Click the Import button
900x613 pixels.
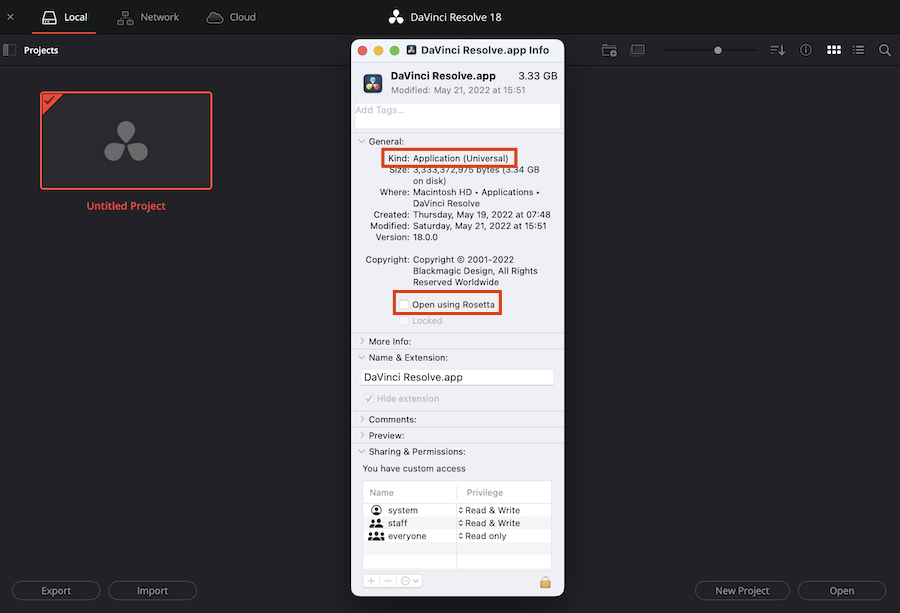point(152,591)
